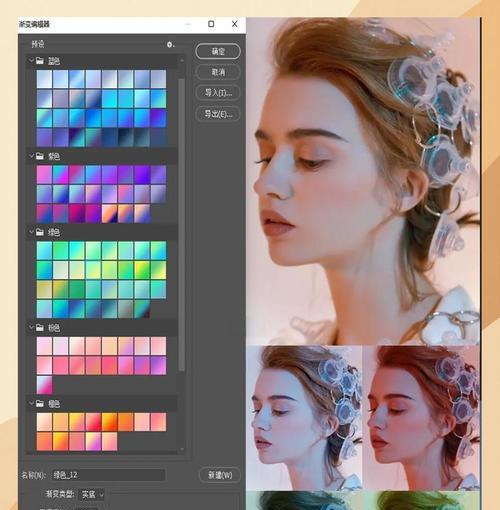Click the 名称 input field containing 绿色_12
The width and height of the screenshot is (500, 510).
point(109,475)
